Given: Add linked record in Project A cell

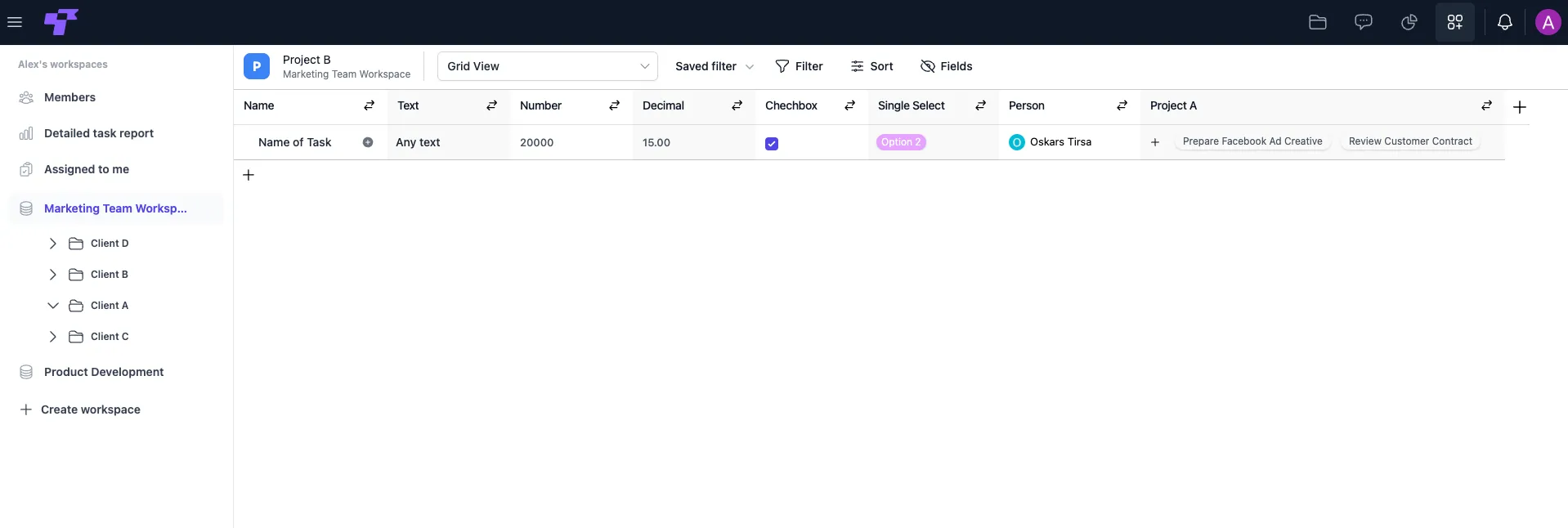Looking at the screenshot, I should point(1155,142).
